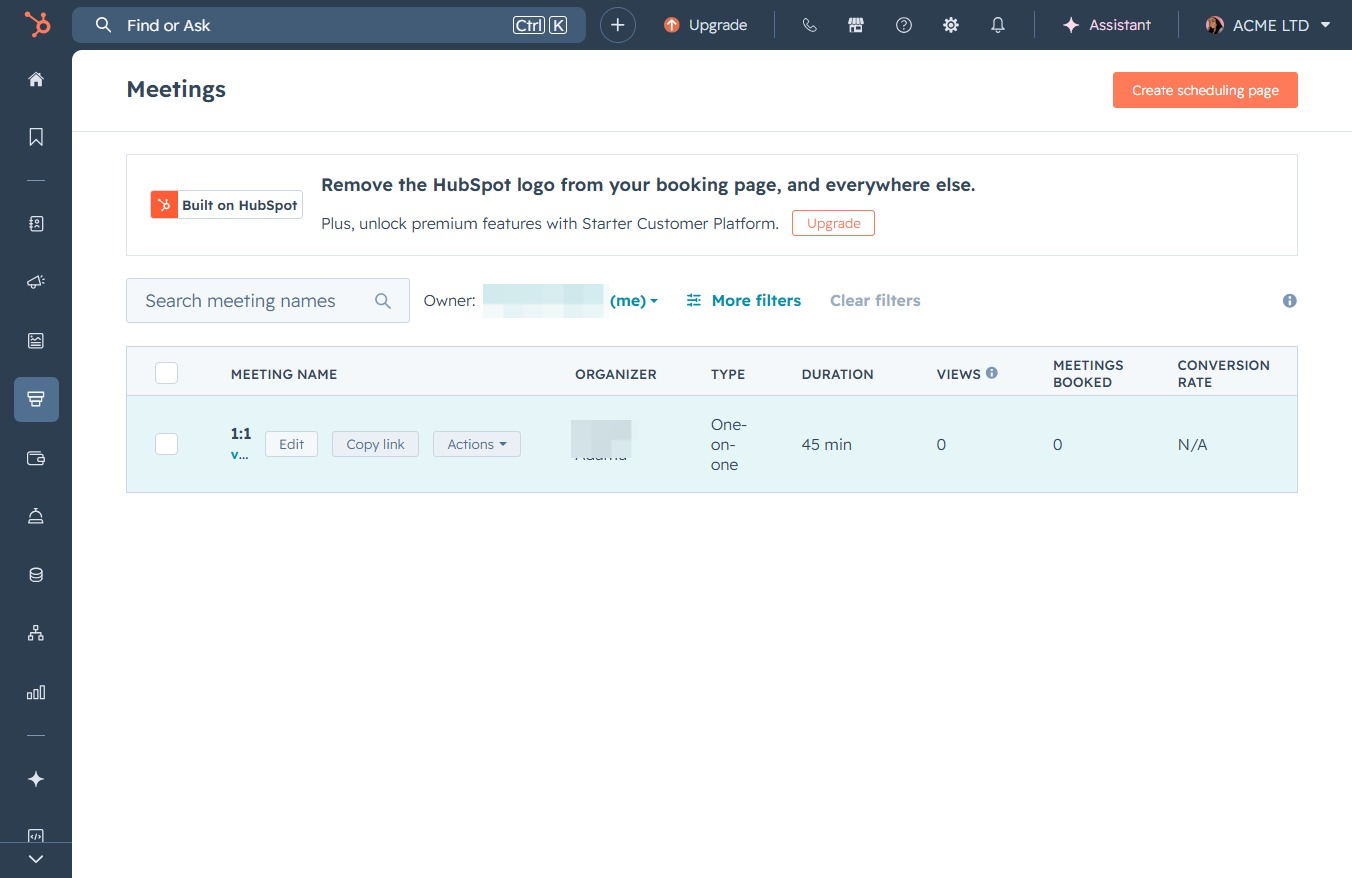1352x878 pixels.
Task: Open the Reporting bar chart icon
Action: 36,692
